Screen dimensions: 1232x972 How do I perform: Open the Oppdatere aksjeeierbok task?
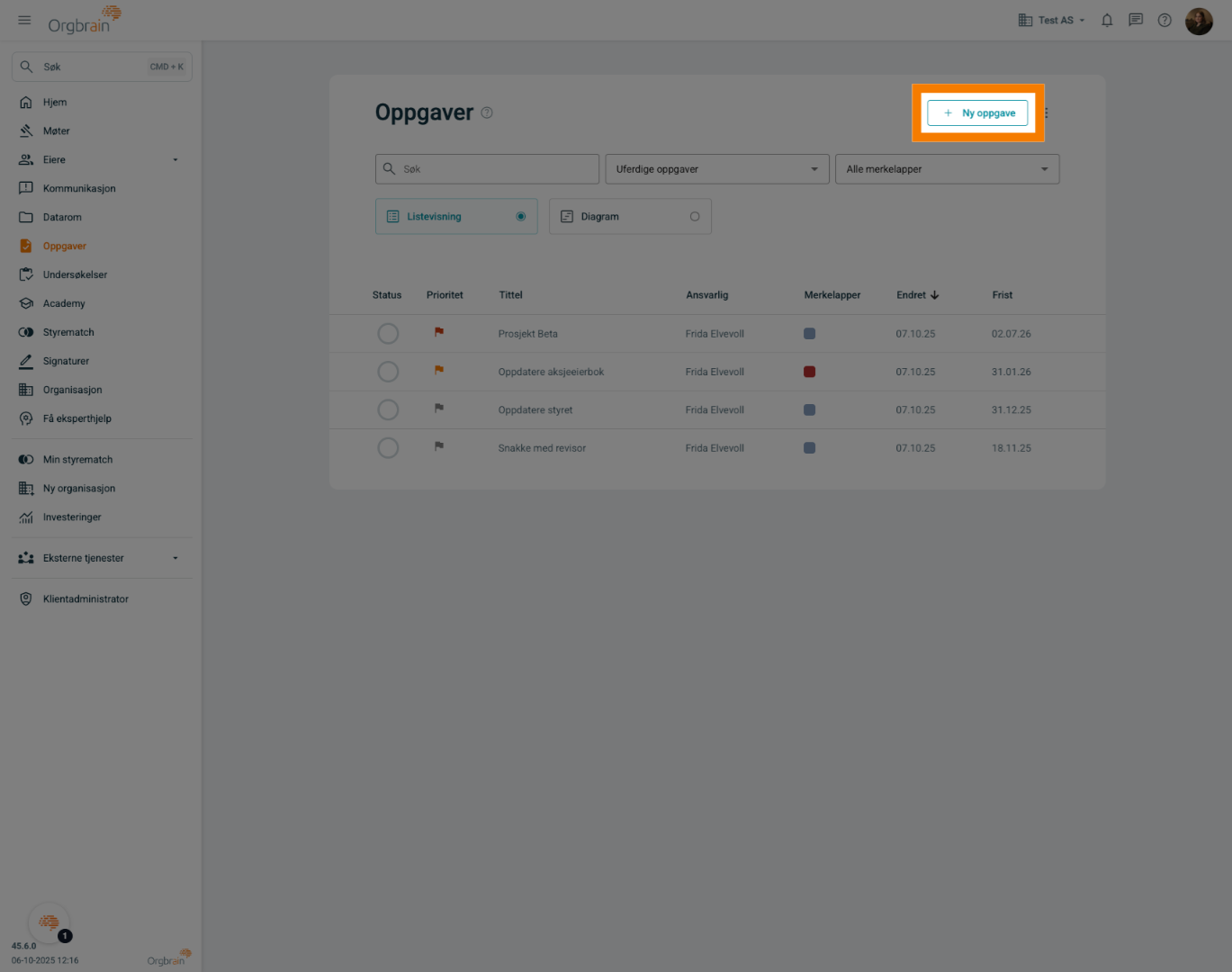pyautogui.click(x=552, y=372)
